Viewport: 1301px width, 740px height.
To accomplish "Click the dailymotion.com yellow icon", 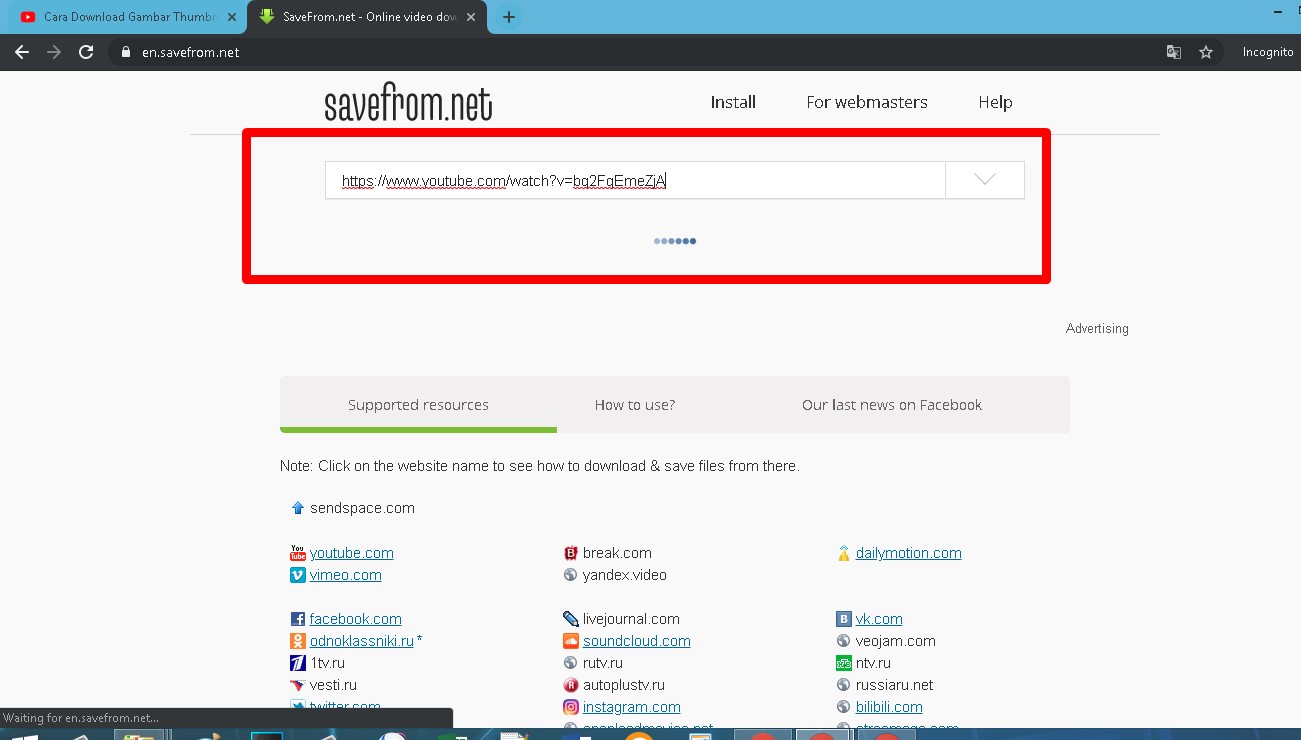I will point(844,553).
